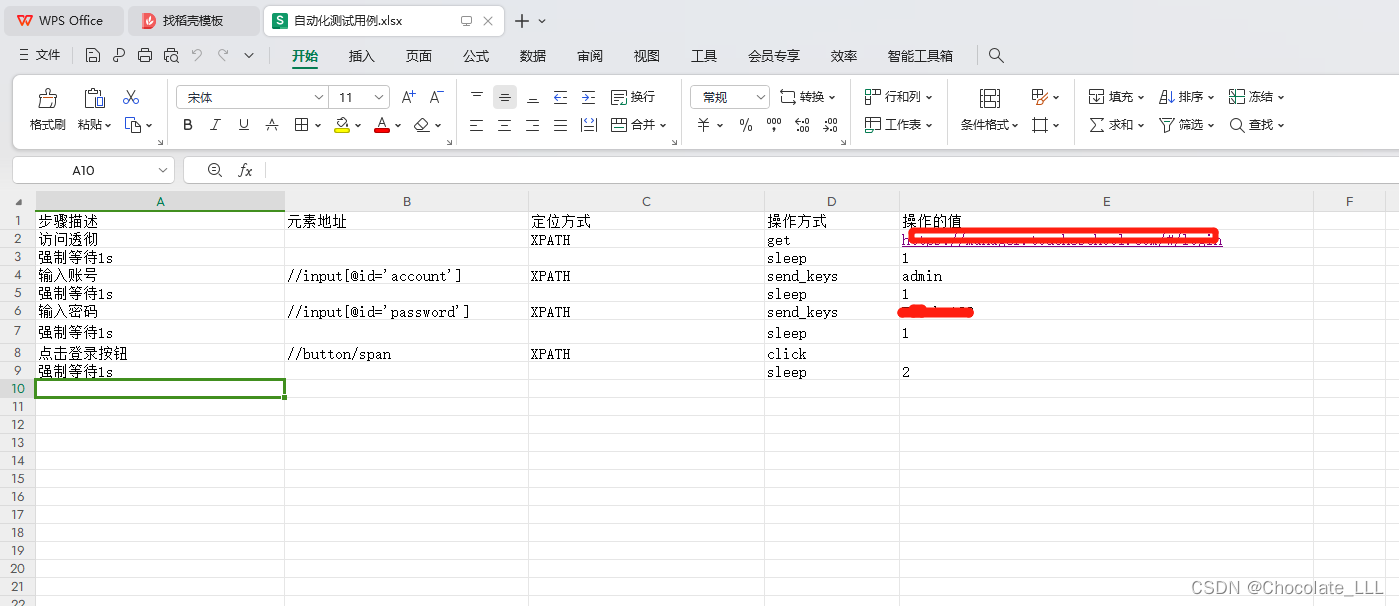Screen dimensions: 1399x606
Task: Click the Find (查找) button
Action: (1256, 125)
